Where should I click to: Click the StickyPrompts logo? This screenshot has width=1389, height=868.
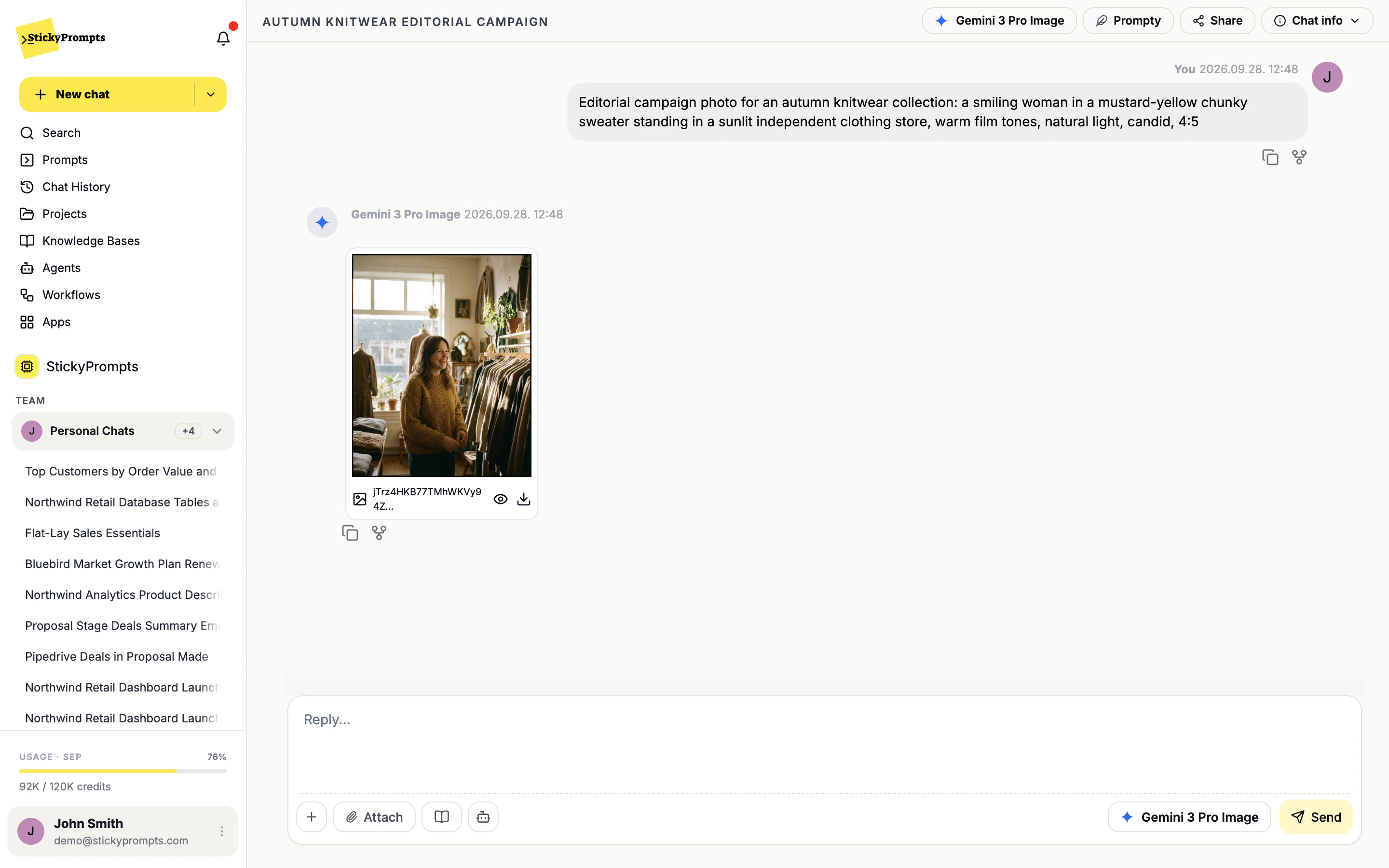[61, 38]
